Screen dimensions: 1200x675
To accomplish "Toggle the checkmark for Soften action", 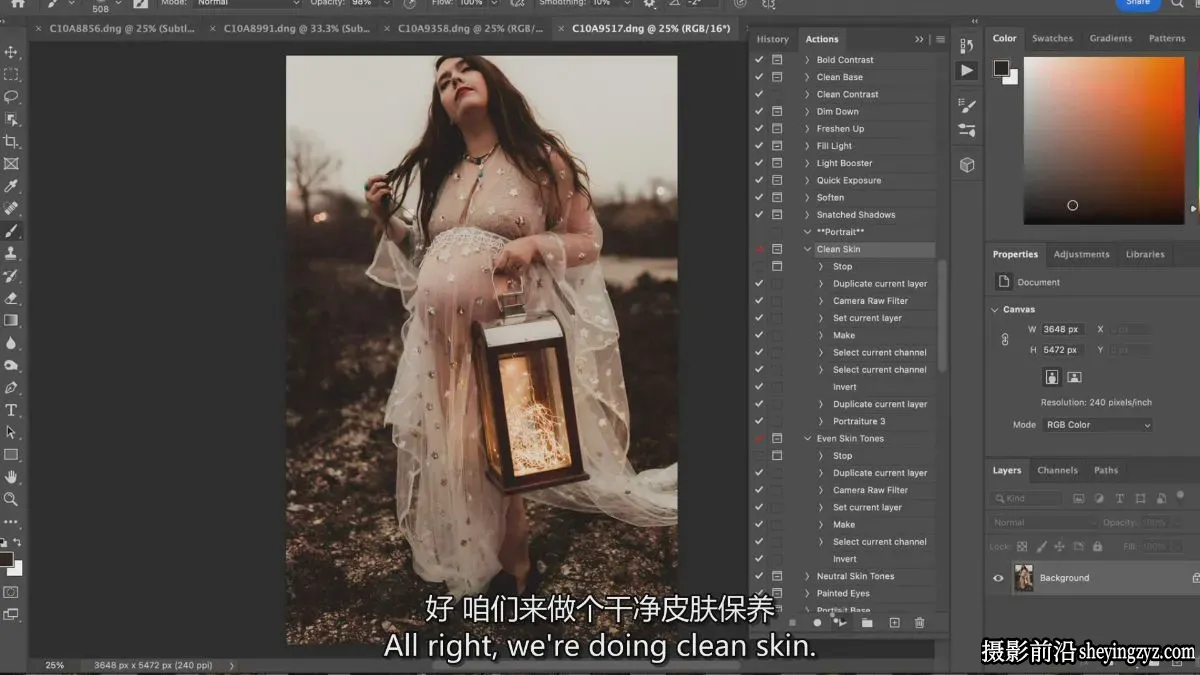I will 759,198.
